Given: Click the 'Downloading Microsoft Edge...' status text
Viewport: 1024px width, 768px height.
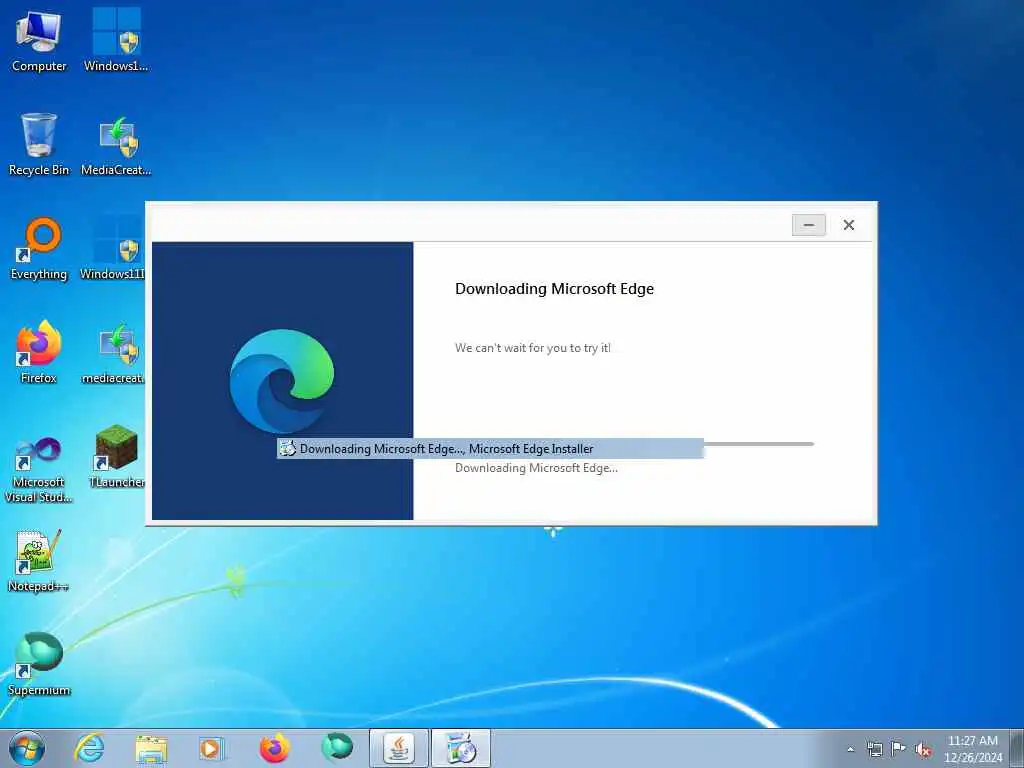Looking at the screenshot, I should tap(536, 468).
